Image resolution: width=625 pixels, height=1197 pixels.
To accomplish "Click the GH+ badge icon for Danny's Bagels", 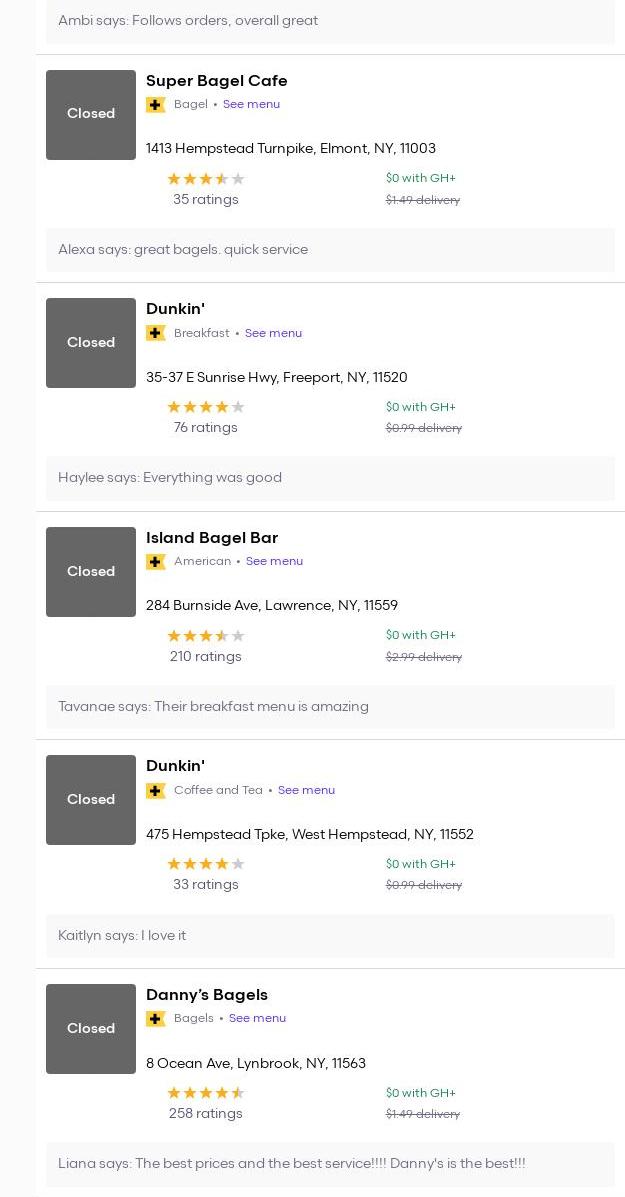I will tap(155, 1019).
